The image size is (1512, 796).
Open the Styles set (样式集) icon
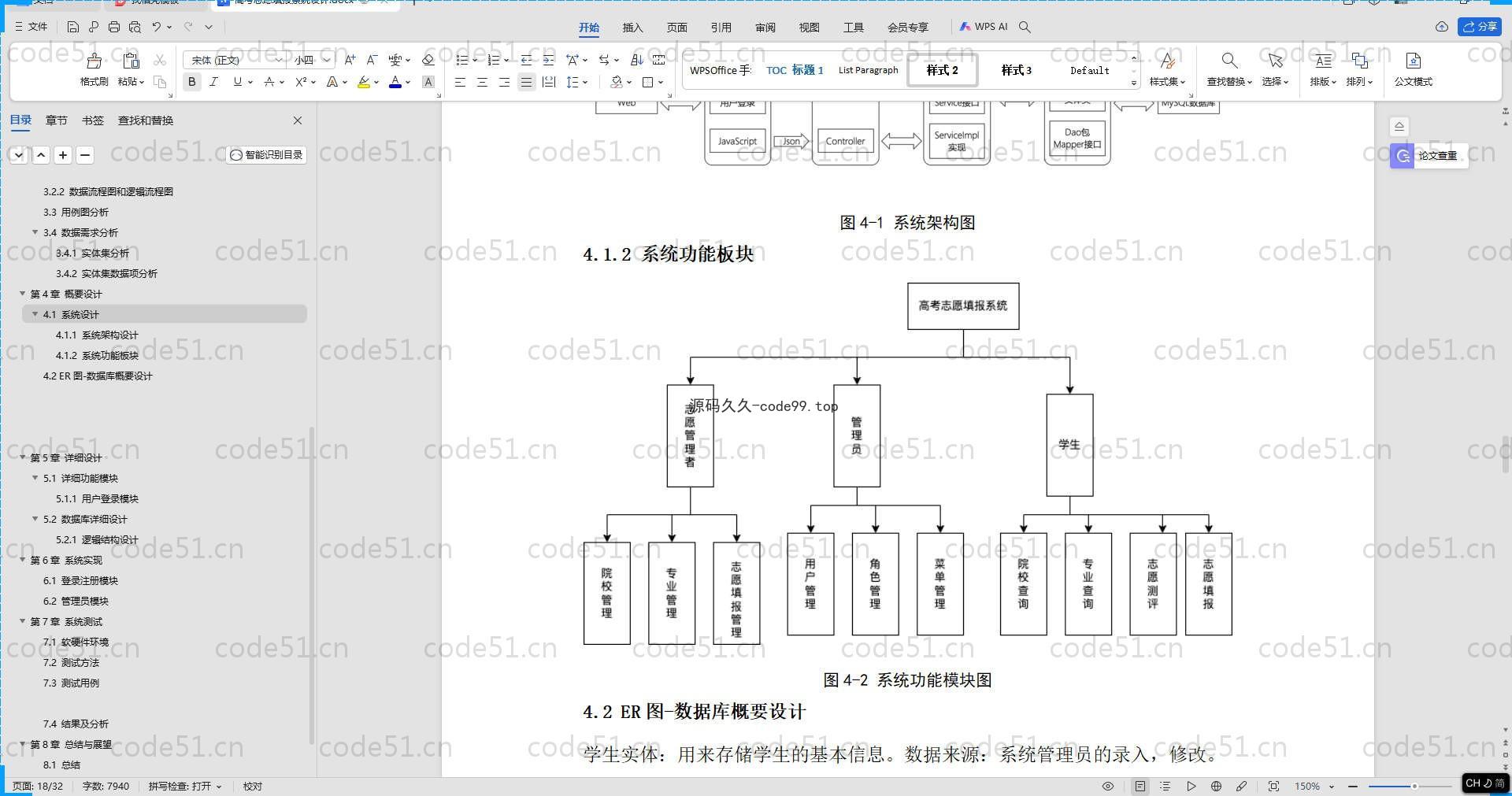click(1167, 61)
